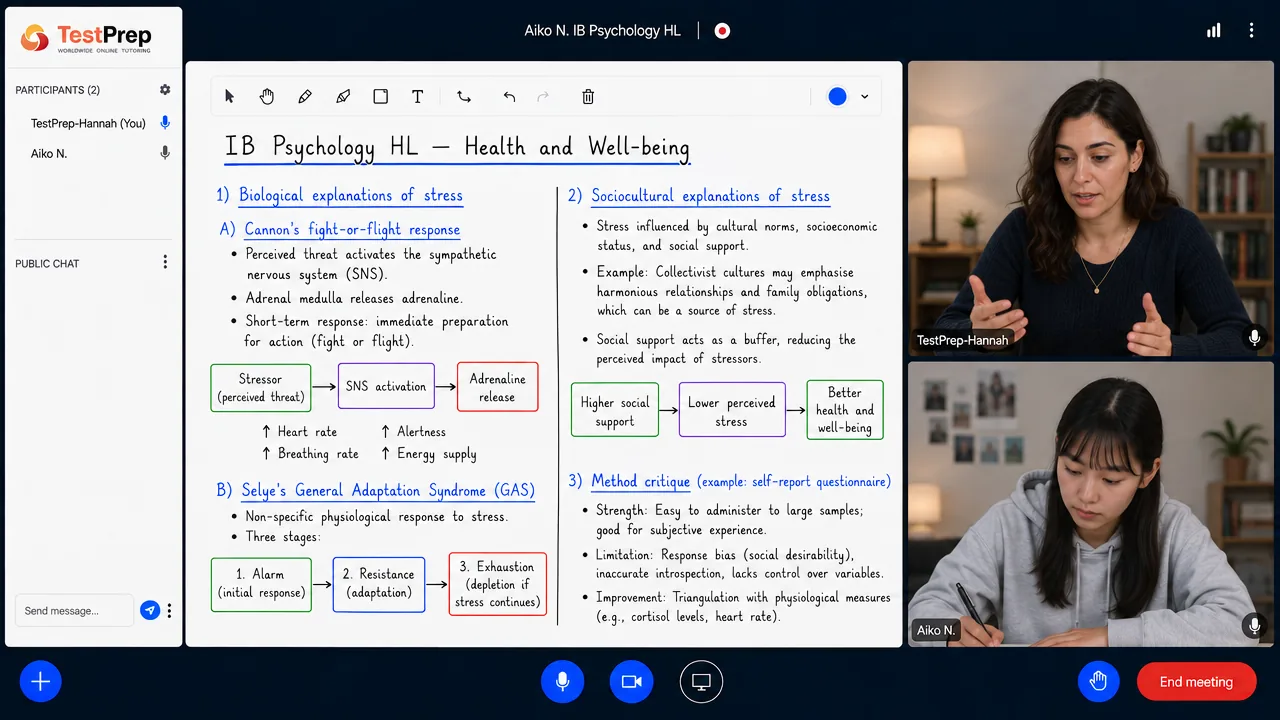Click the TestPrep logo

coord(86,38)
